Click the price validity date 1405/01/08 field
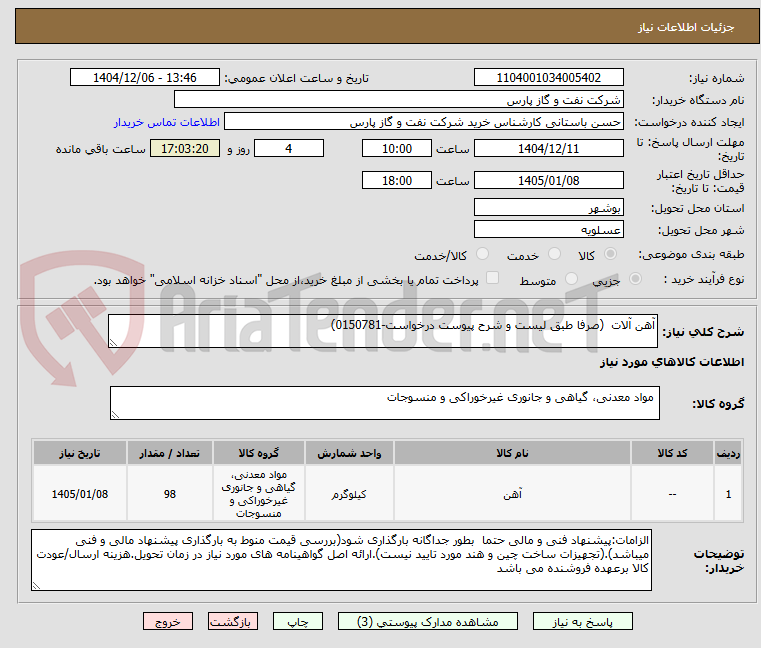Viewport: 761px width, 648px height. pyautogui.click(x=548, y=181)
